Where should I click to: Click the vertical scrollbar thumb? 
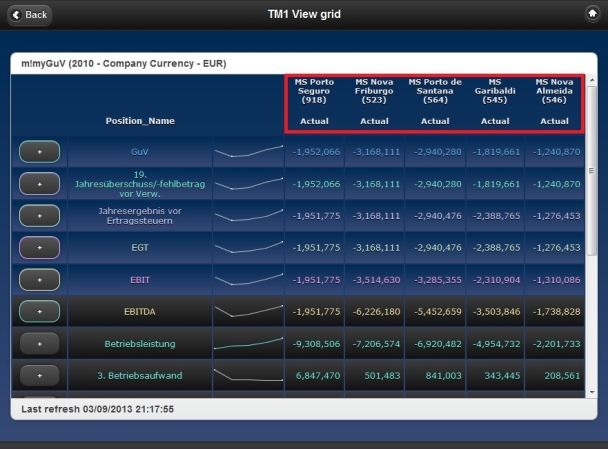point(592,171)
